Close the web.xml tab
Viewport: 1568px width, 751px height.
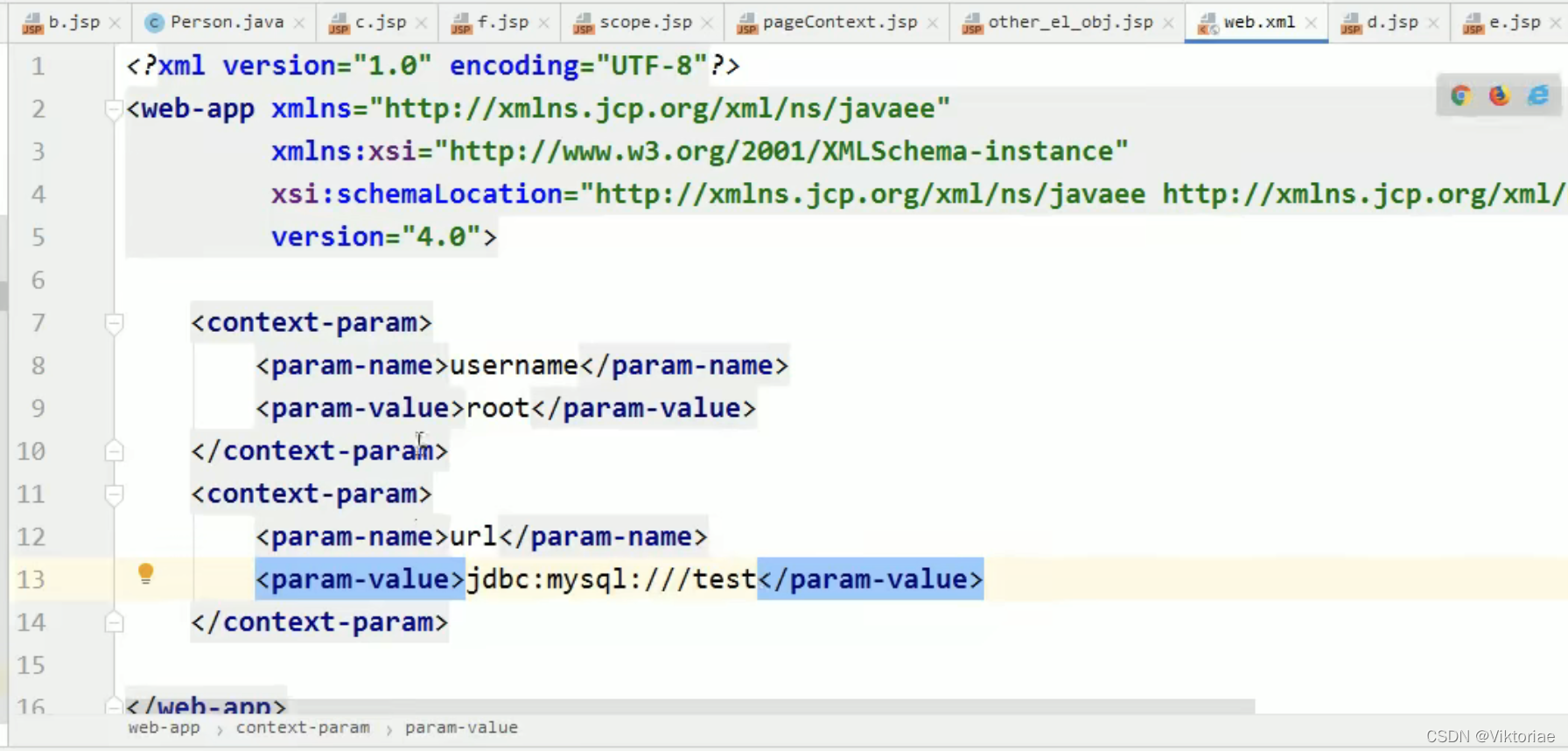point(1311,24)
